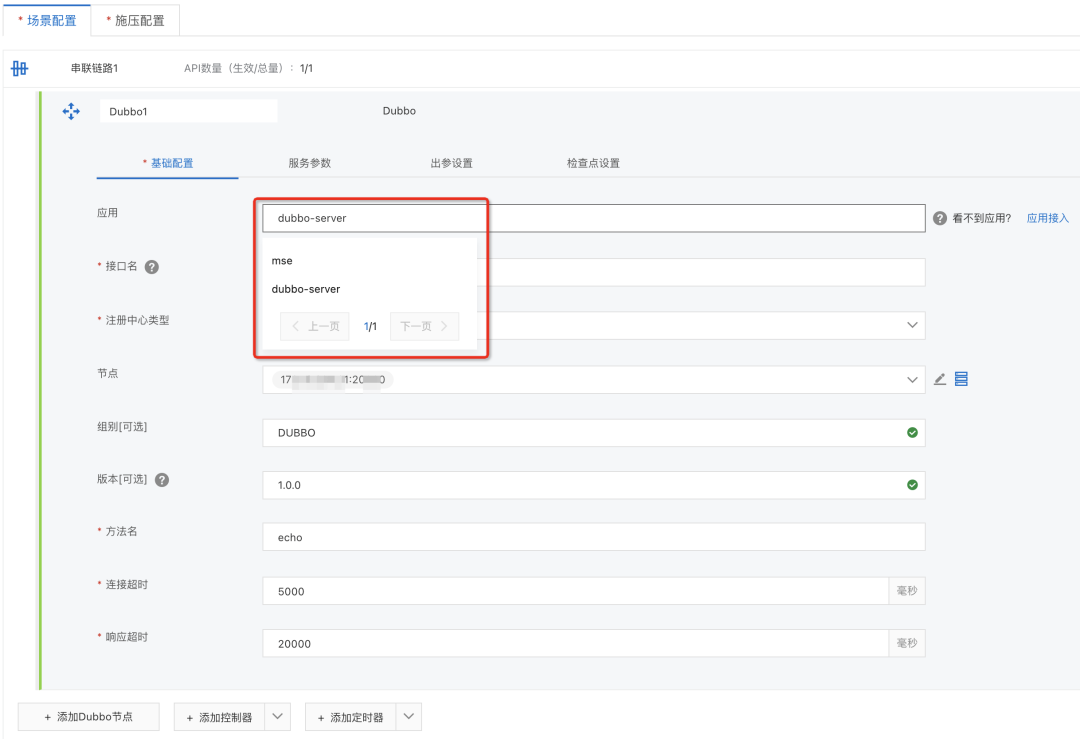Click the 添加Dubbo节点 button

(88, 717)
